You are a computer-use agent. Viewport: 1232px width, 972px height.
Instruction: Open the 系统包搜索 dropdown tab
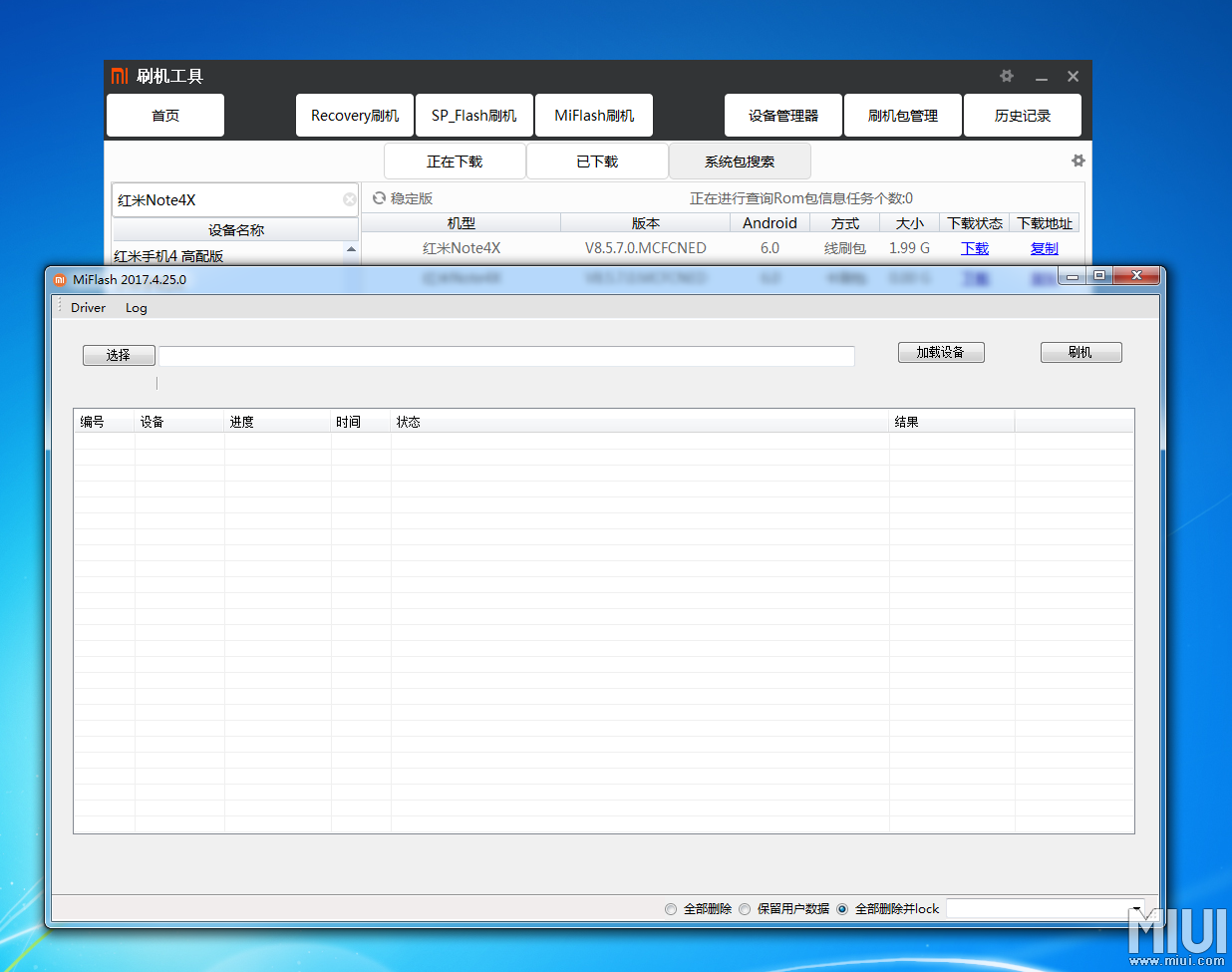tap(741, 161)
